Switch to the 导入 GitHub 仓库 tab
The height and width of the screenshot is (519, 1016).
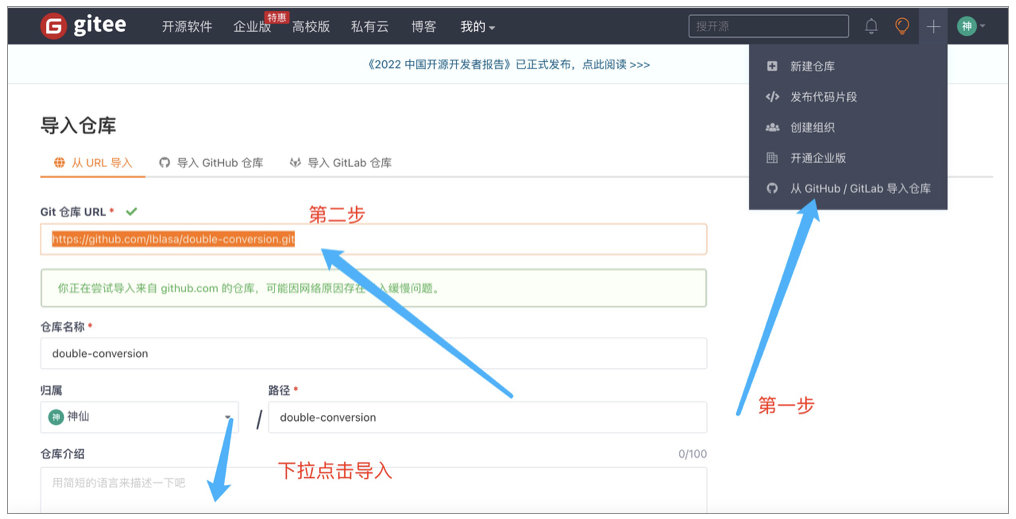click(x=211, y=163)
